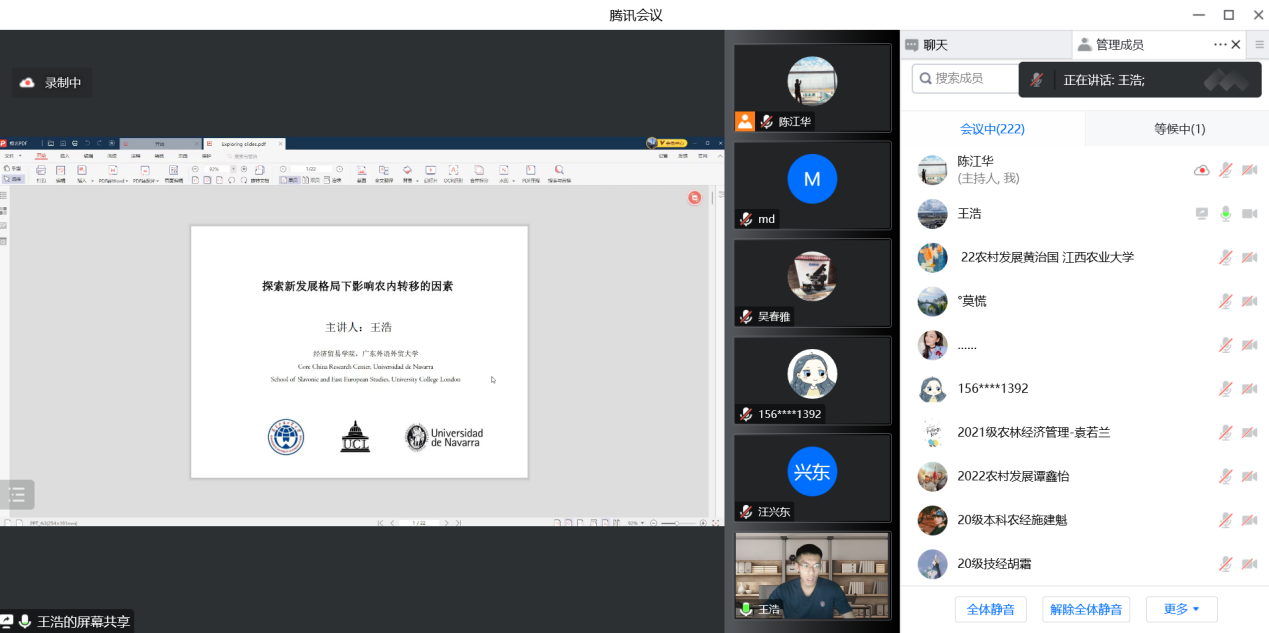Click the 搜索成员 search field
Image resolution: width=1269 pixels, height=633 pixels.
(965, 78)
